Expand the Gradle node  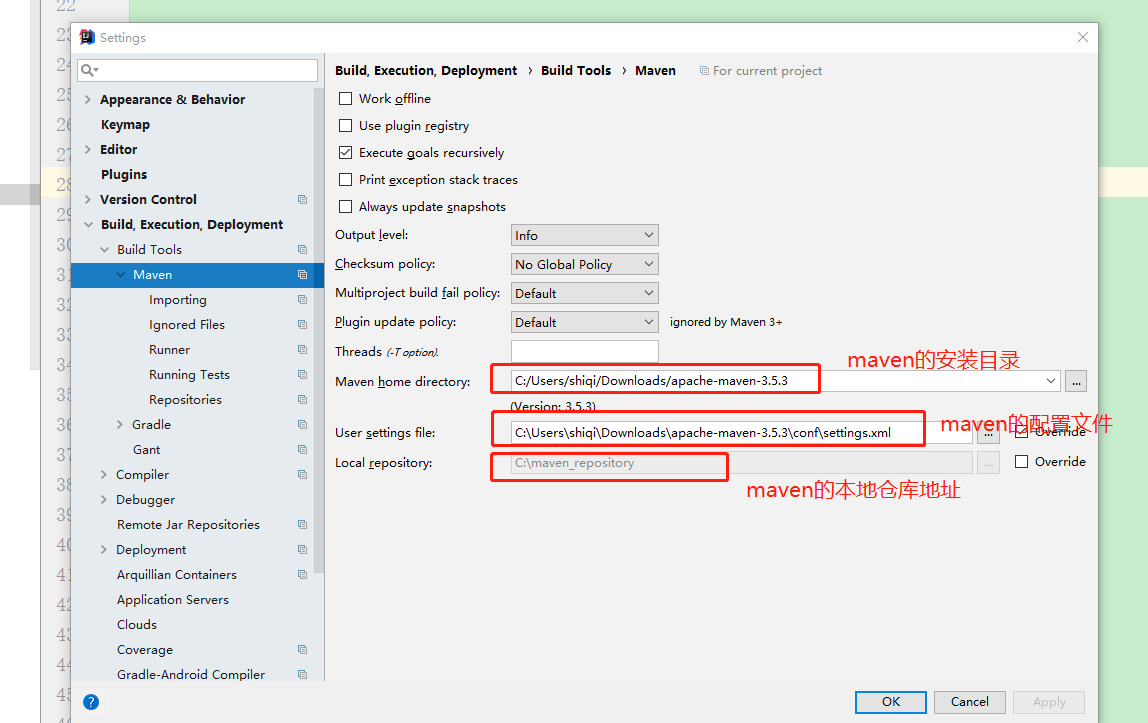[x=120, y=424]
